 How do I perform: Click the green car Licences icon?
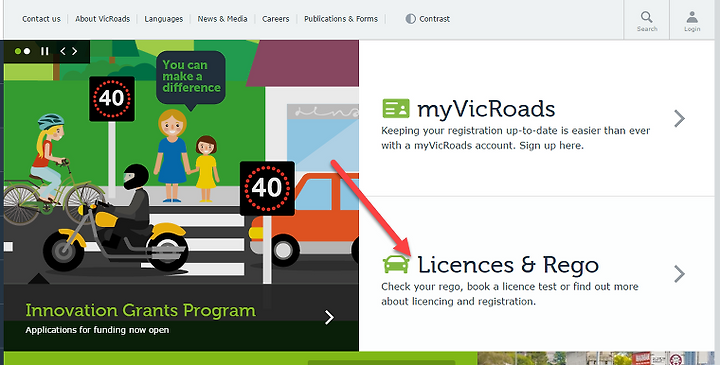coord(396,264)
